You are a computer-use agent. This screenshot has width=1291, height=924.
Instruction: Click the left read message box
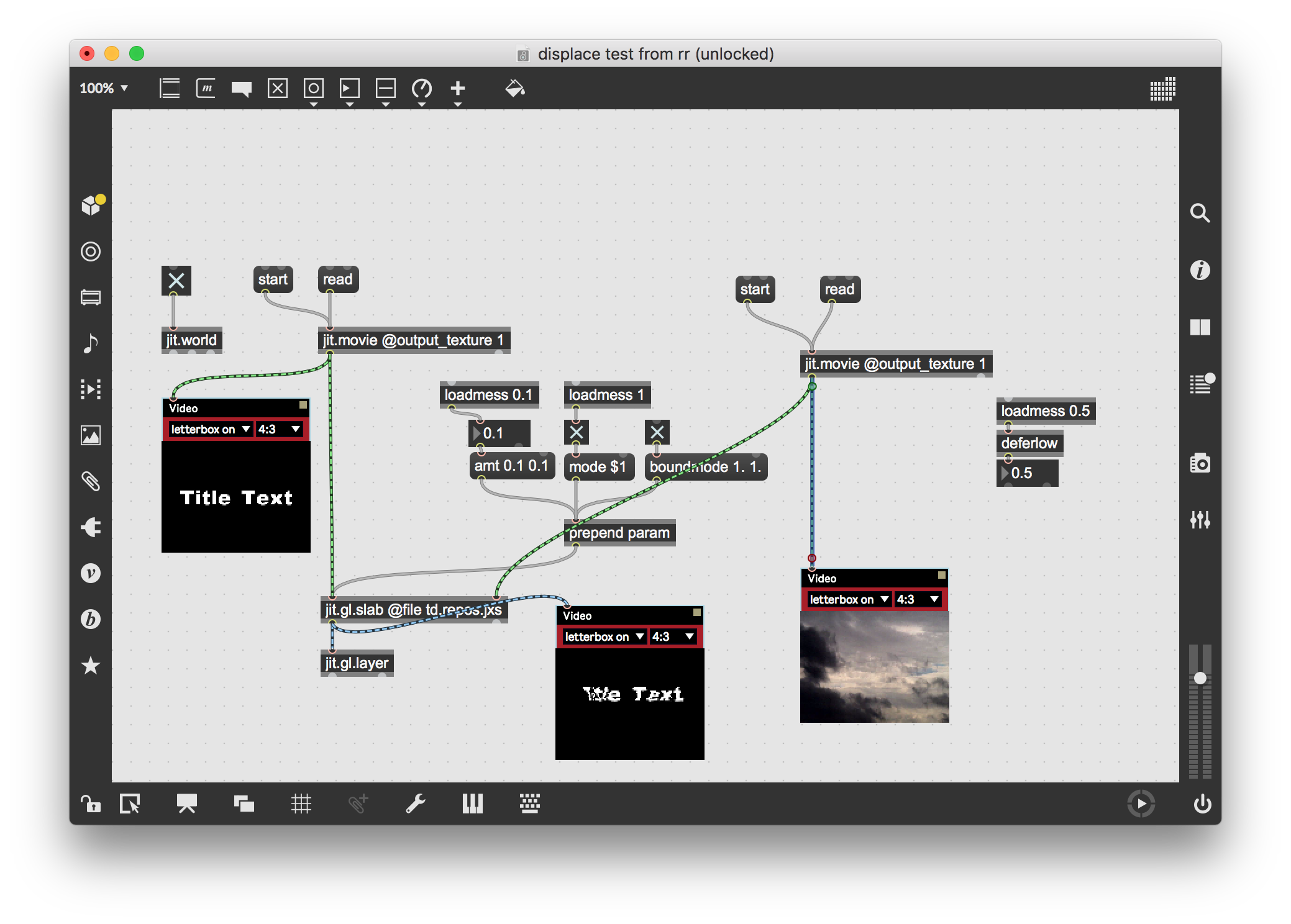tap(337, 279)
